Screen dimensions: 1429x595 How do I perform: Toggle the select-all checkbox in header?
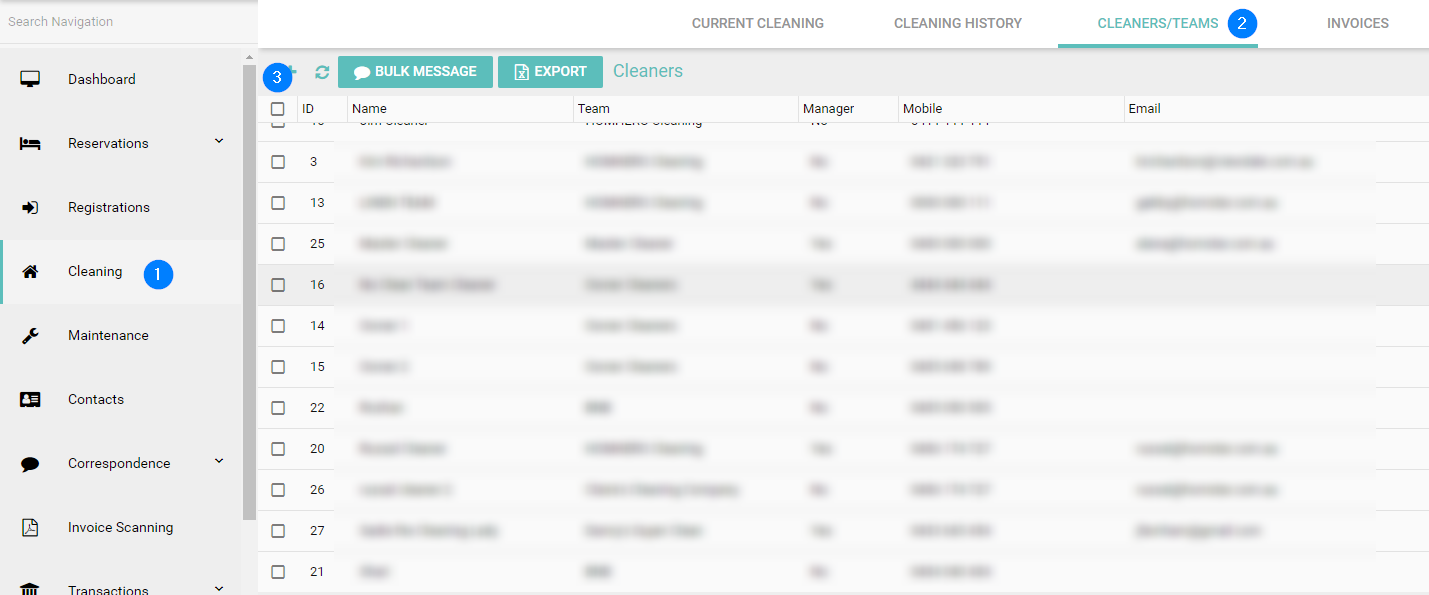pyautogui.click(x=278, y=109)
